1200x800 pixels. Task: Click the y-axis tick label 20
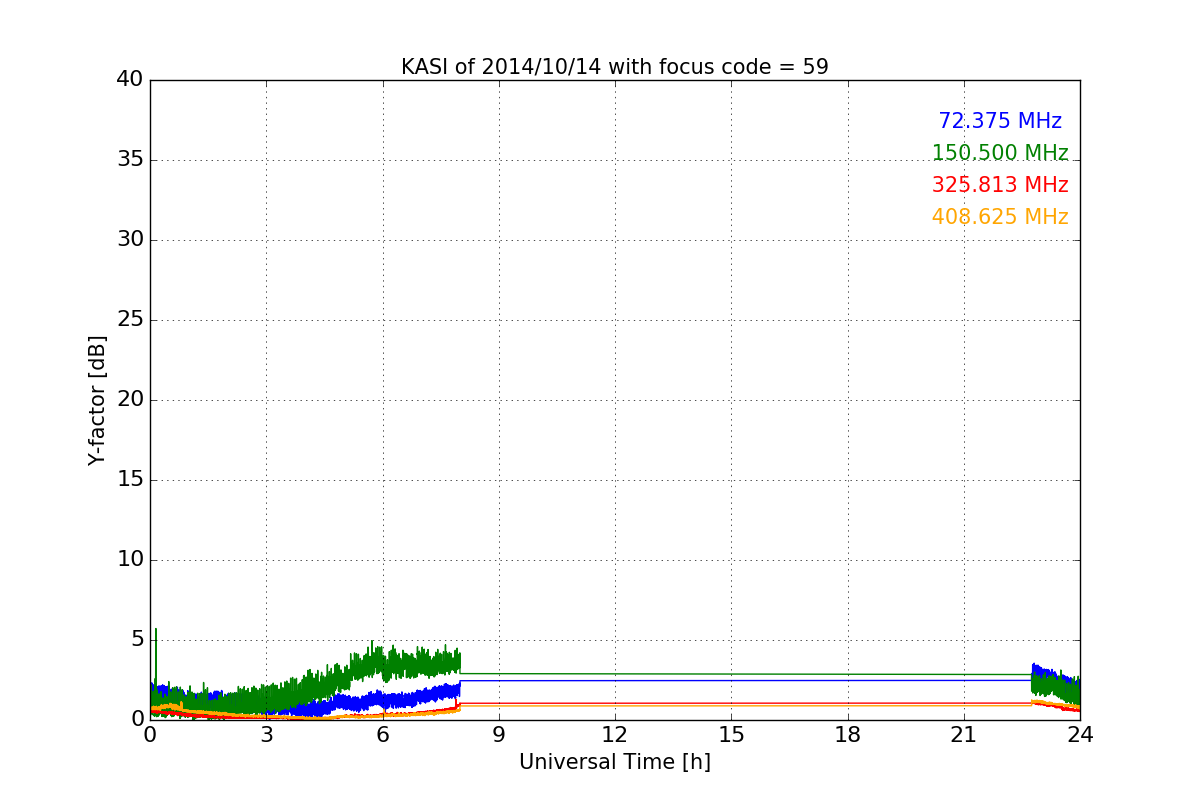[x=130, y=400]
